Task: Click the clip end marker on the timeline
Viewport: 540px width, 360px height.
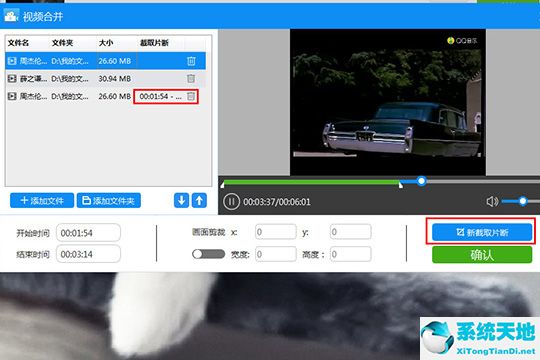Action: tap(401, 185)
